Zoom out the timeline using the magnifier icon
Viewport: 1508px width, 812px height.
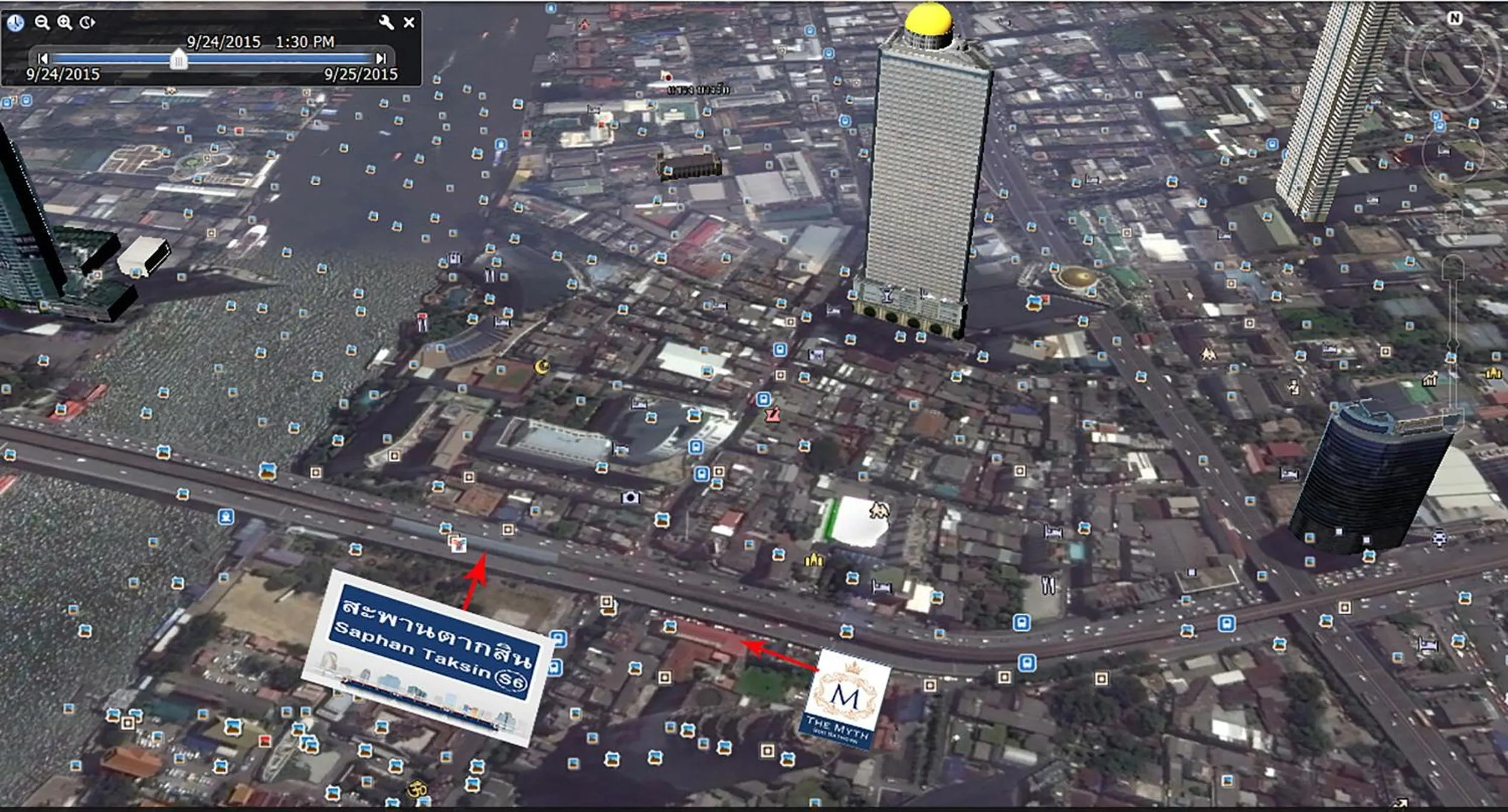(x=42, y=23)
